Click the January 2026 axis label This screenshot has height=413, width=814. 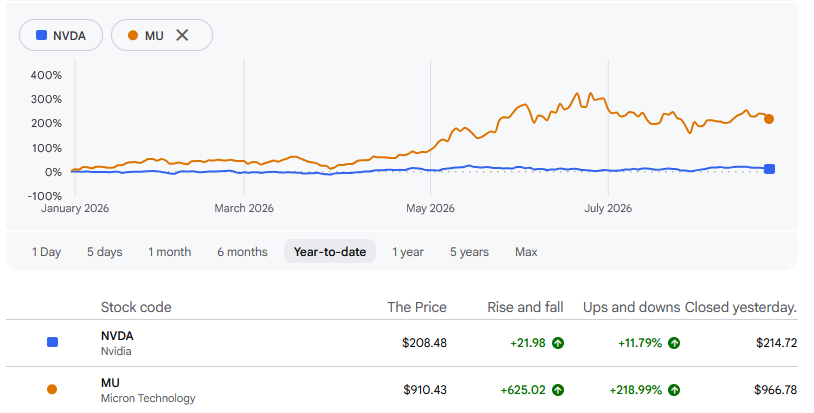(75, 209)
